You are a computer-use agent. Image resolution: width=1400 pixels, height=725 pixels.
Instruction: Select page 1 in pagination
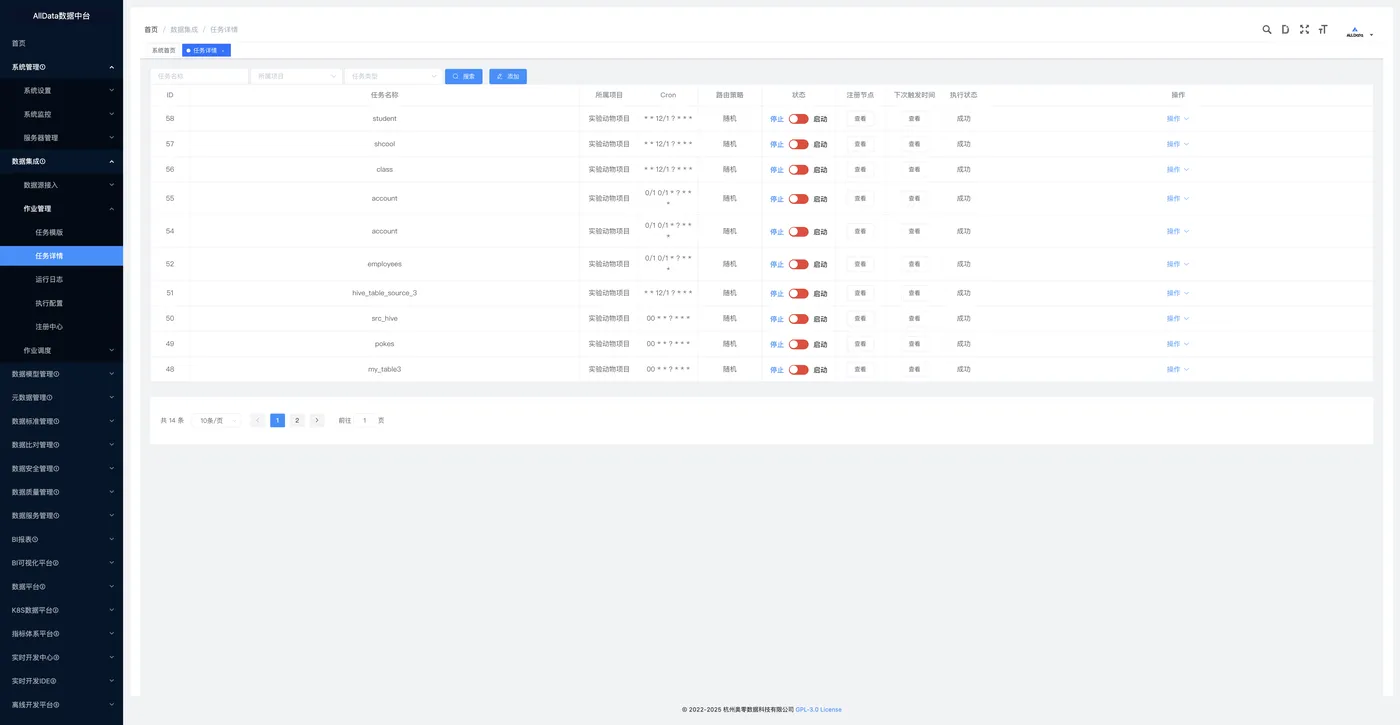[277, 421]
